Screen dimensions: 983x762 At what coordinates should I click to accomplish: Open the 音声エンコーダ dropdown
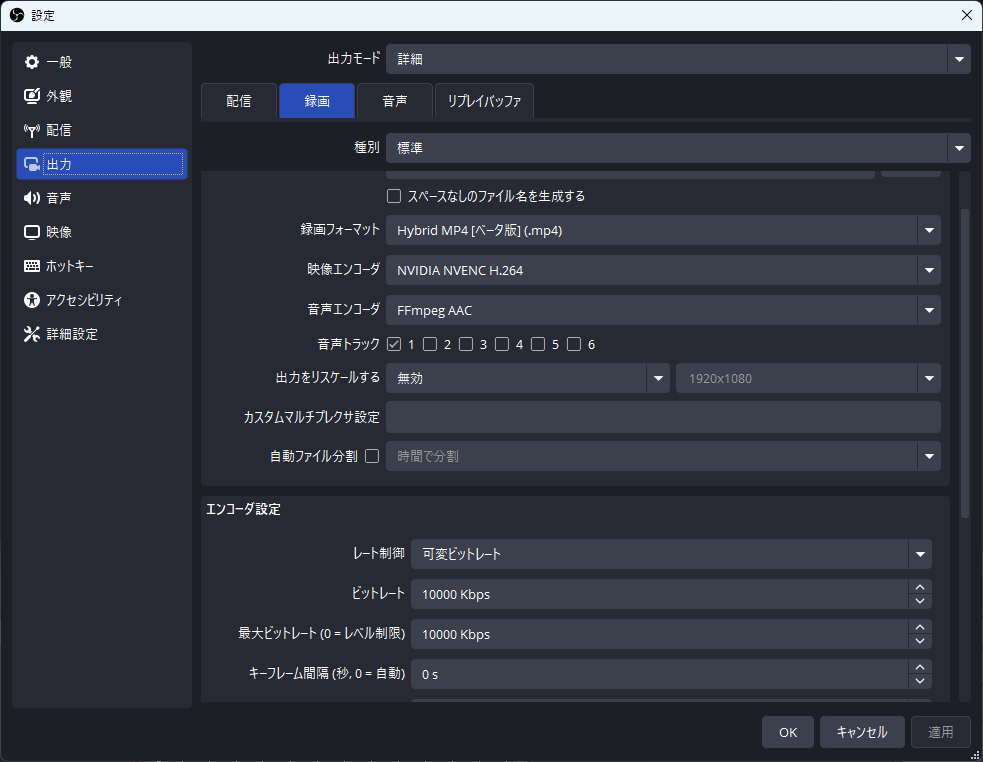point(663,310)
